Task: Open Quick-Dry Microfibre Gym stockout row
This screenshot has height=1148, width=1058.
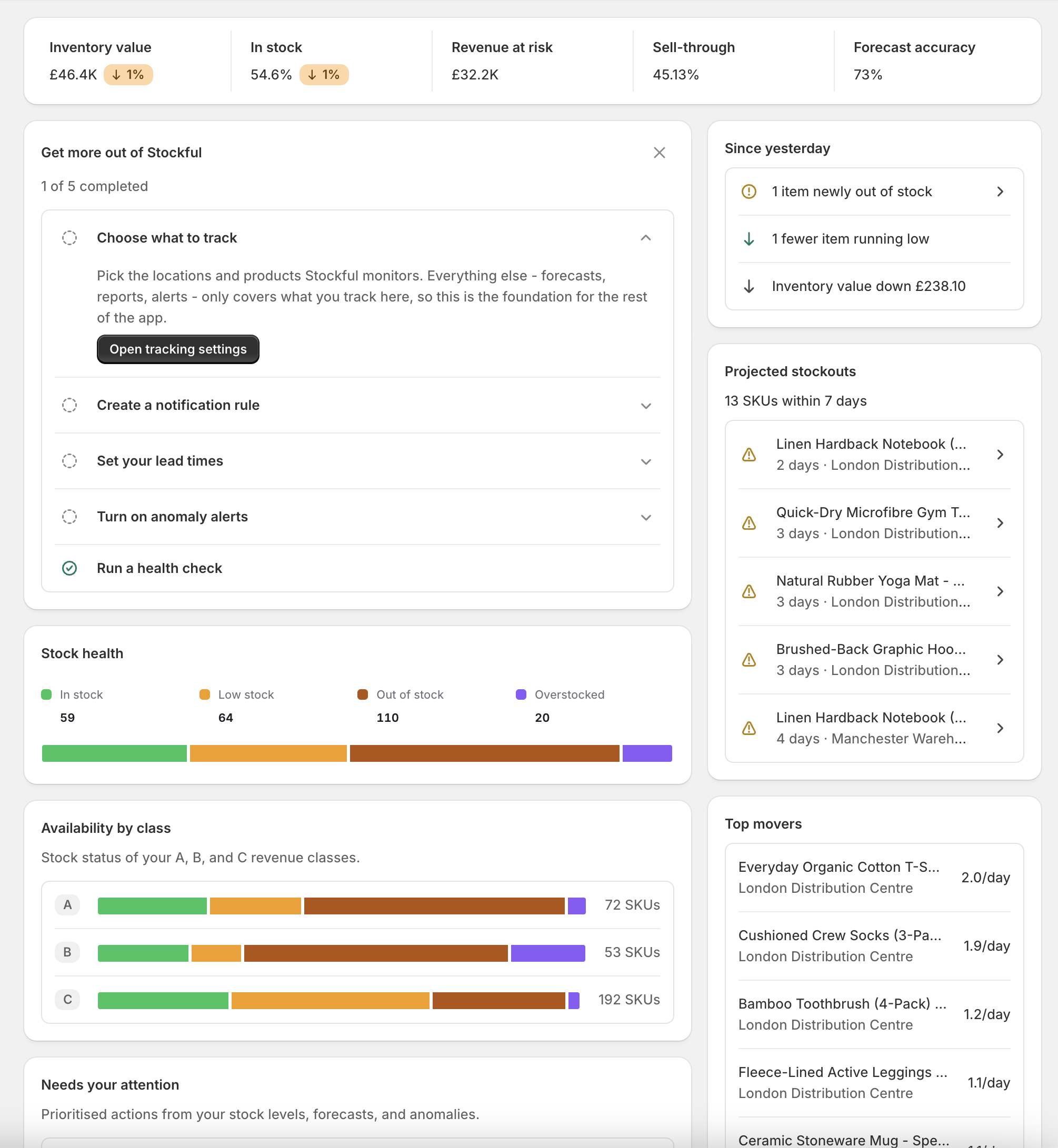Action: click(874, 523)
